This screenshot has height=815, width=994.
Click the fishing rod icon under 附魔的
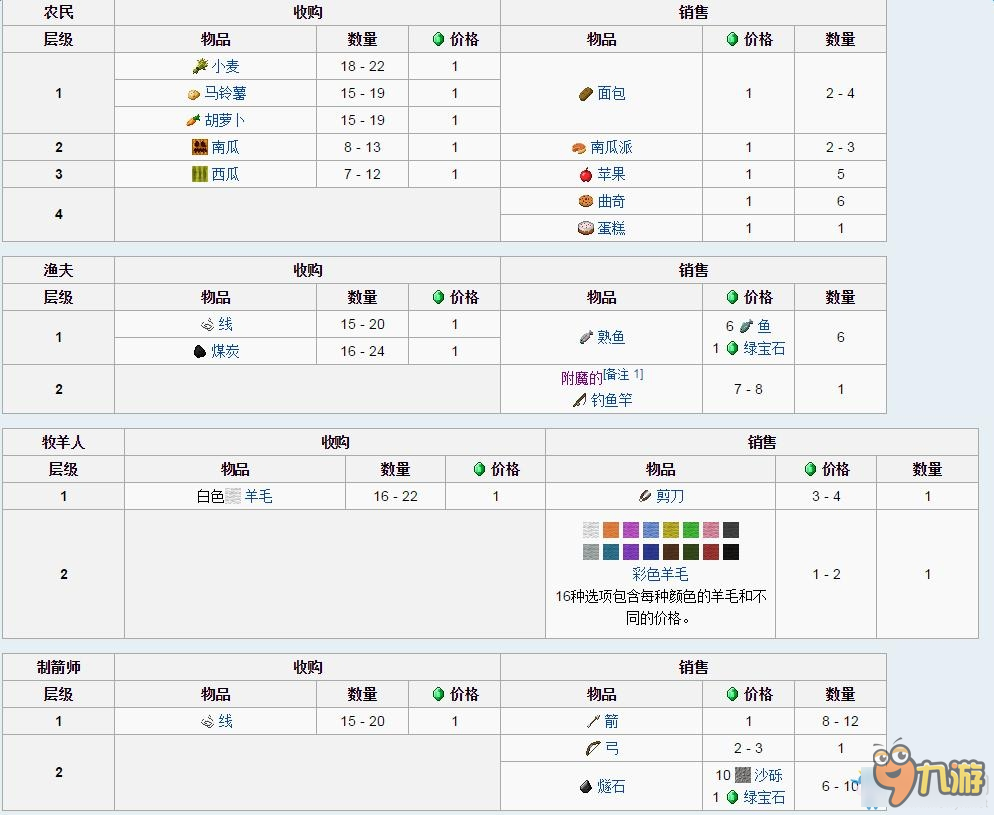tap(578, 398)
